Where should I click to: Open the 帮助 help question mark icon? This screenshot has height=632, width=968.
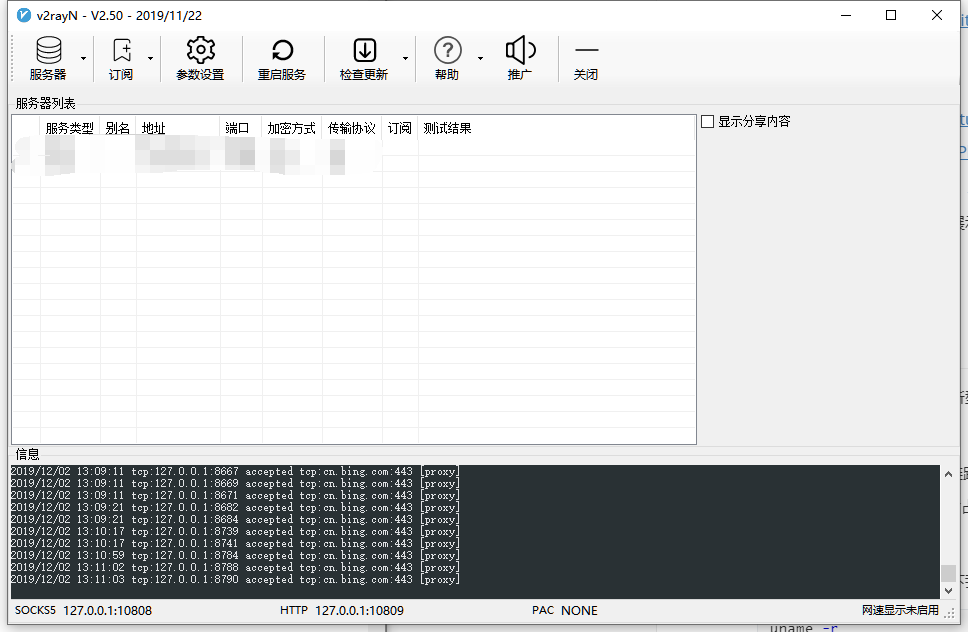[x=447, y=51]
